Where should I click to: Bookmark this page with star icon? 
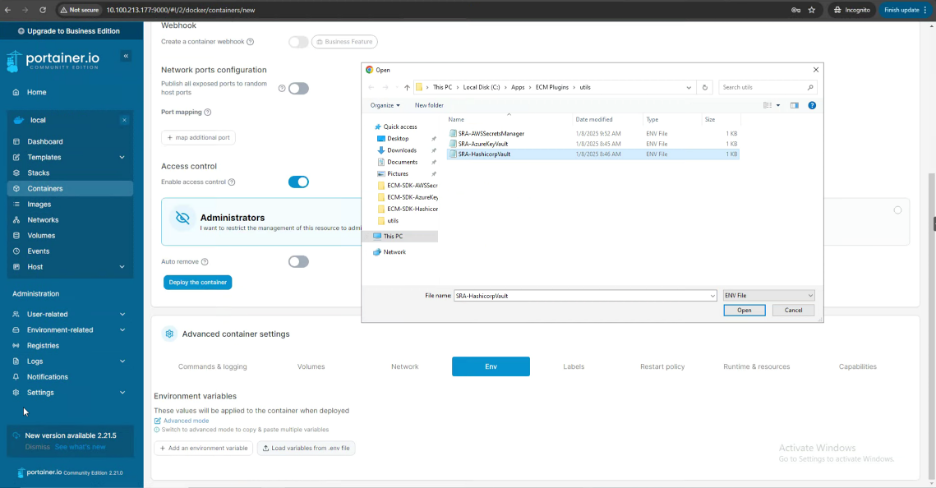[x=812, y=10]
